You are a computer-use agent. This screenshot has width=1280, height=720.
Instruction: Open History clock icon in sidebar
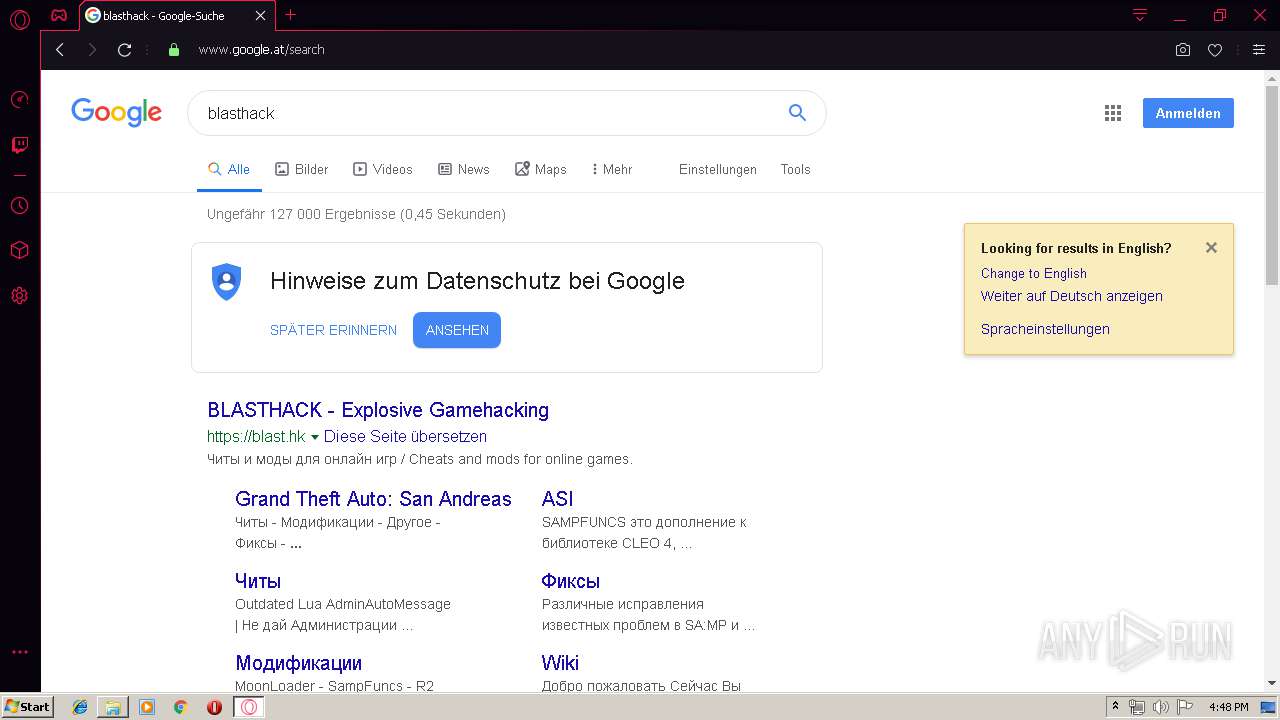pyautogui.click(x=19, y=205)
